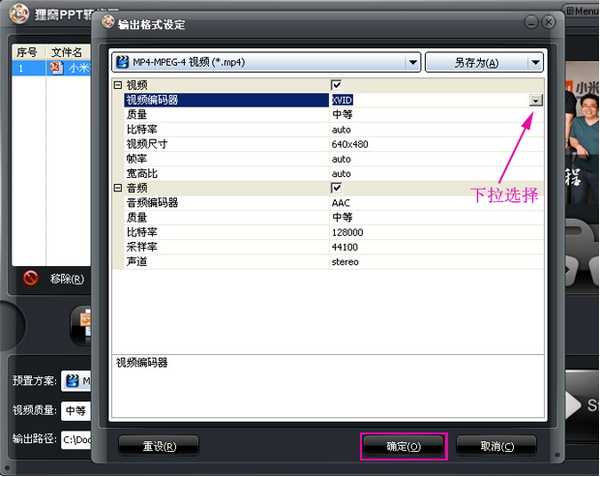The width and height of the screenshot is (600, 477).
Task: Toggle the 视频 enable checkbox
Action: pyautogui.click(x=336, y=86)
